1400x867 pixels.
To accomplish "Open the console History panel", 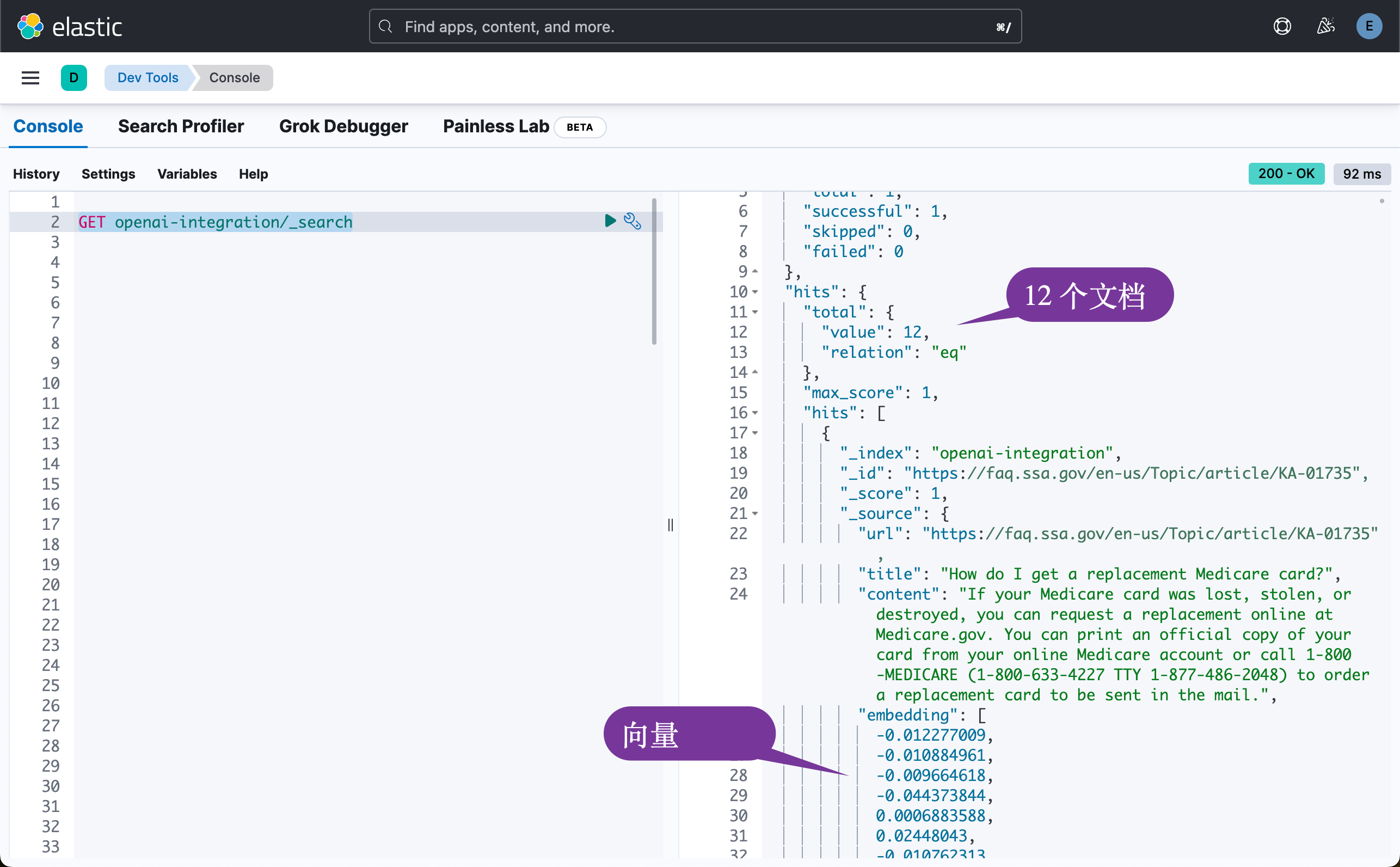I will tap(35, 174).
